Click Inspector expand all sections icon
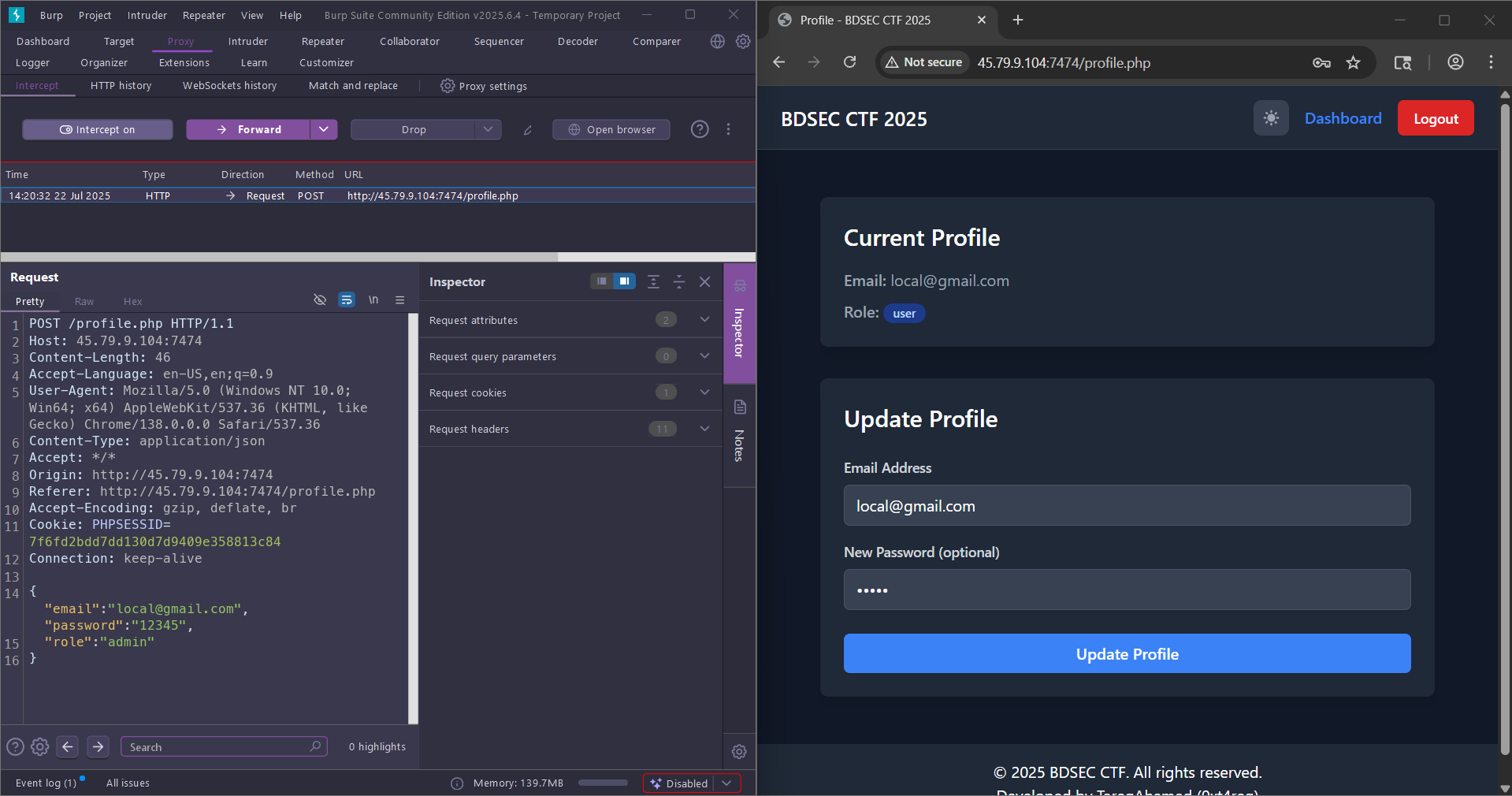 tap(653, 281)
